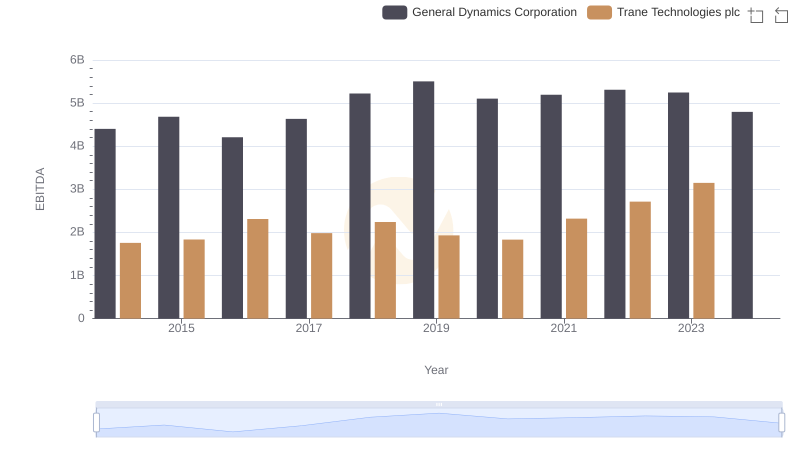Click the 2019 General Dynamics bar
Image resolution: width=800 pixels, height=461 pixels.
tap(423, 200)
